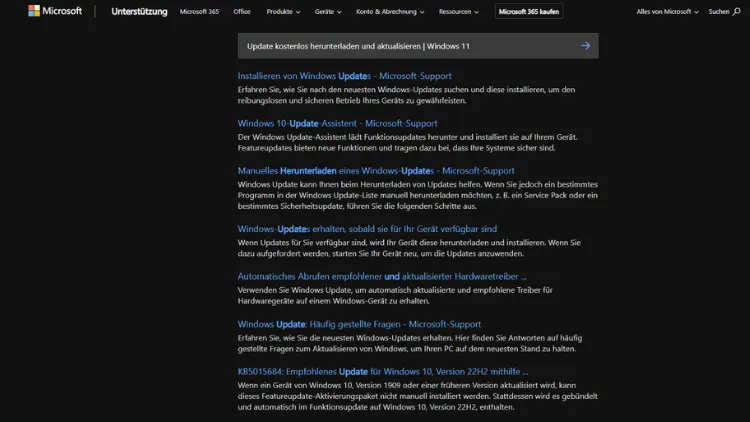This screenshot has height=422, width=750.
Task: Open Windows 10-Update-Assistent result
Action: (337, 123)
